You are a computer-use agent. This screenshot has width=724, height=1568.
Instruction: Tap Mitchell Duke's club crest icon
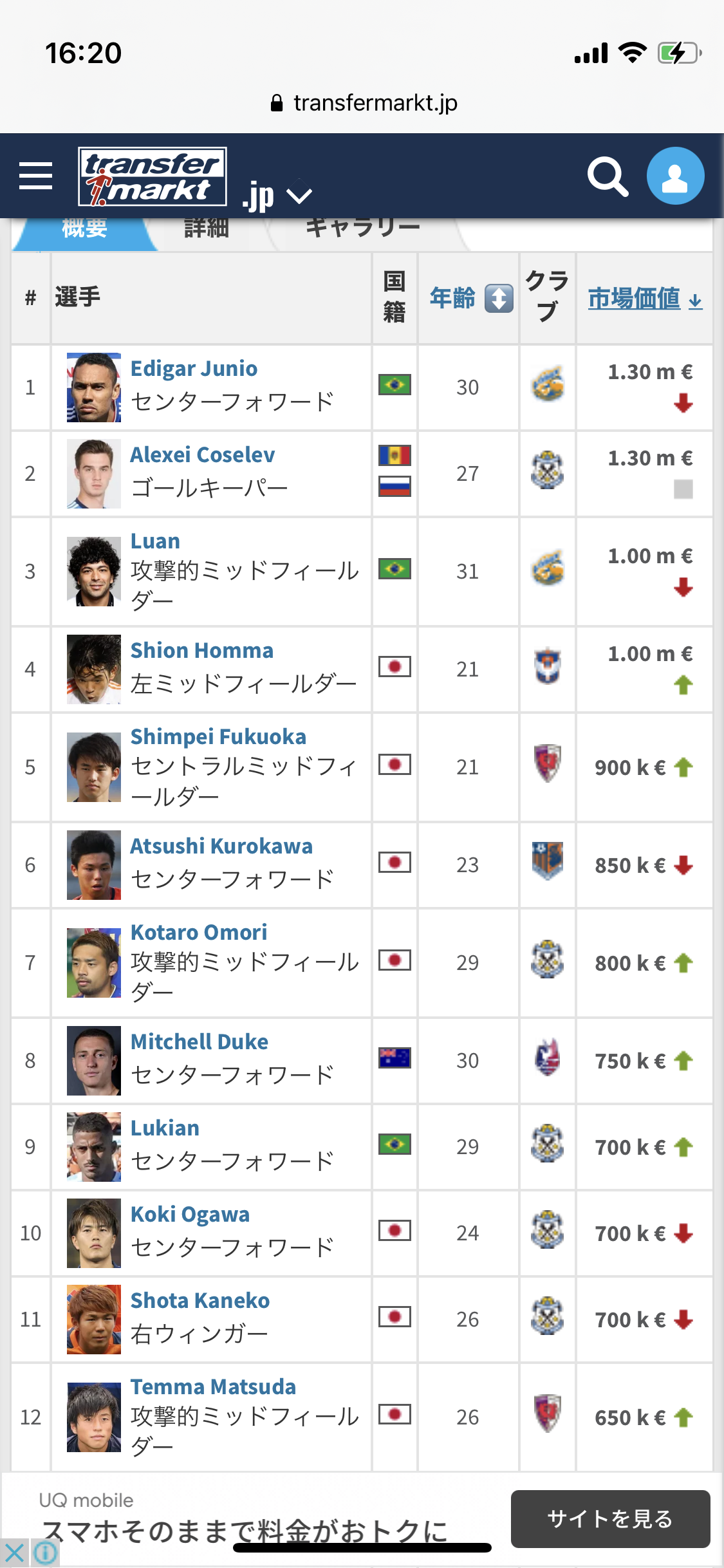547,1058
